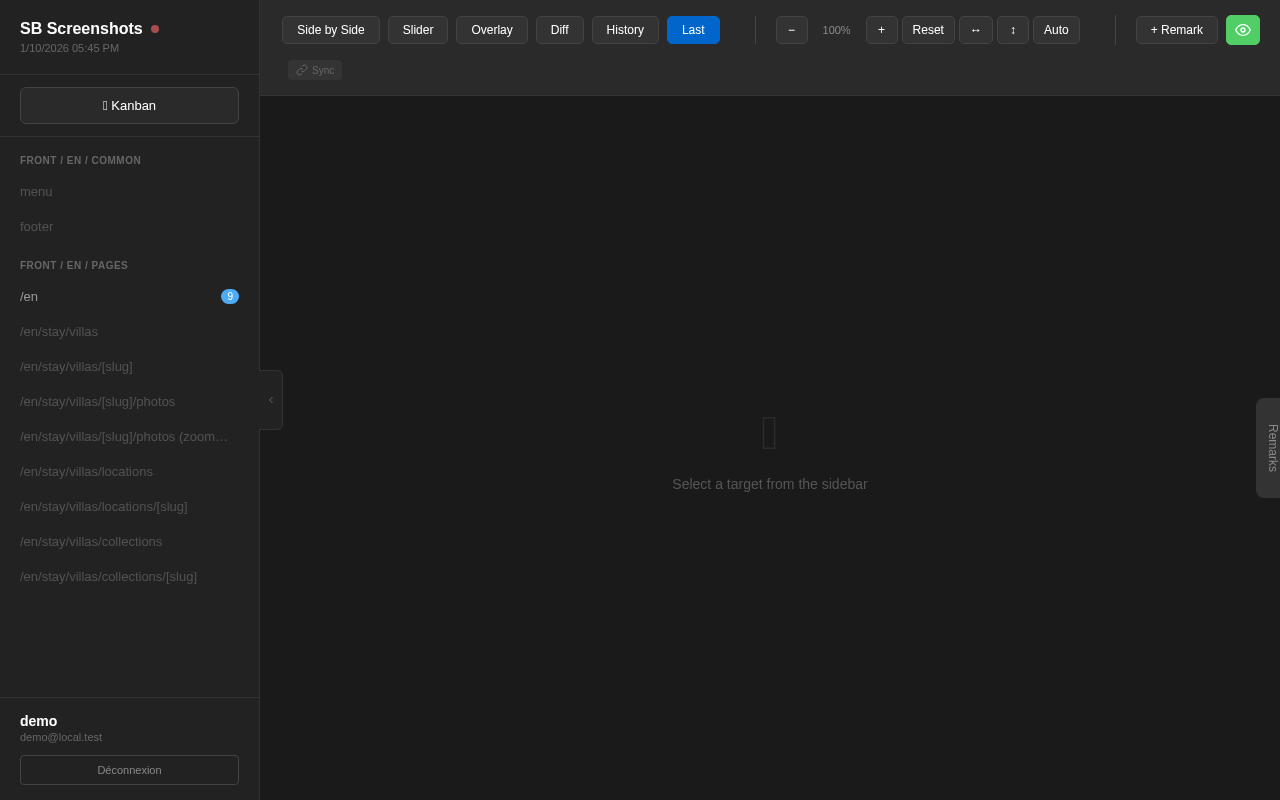Reset the zoom level
Screen dimensions: 1280x800
928,30
